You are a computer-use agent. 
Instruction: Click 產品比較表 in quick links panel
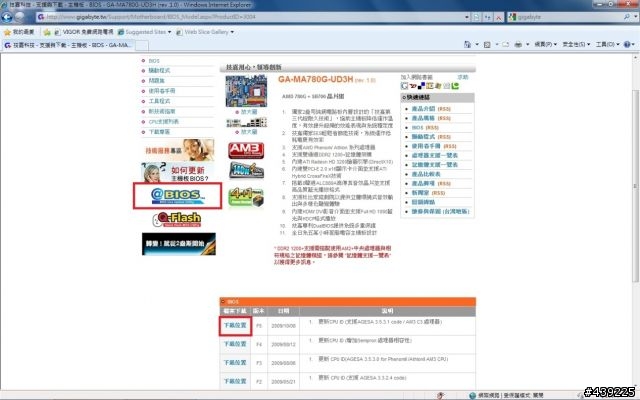(x=426, y=174)
